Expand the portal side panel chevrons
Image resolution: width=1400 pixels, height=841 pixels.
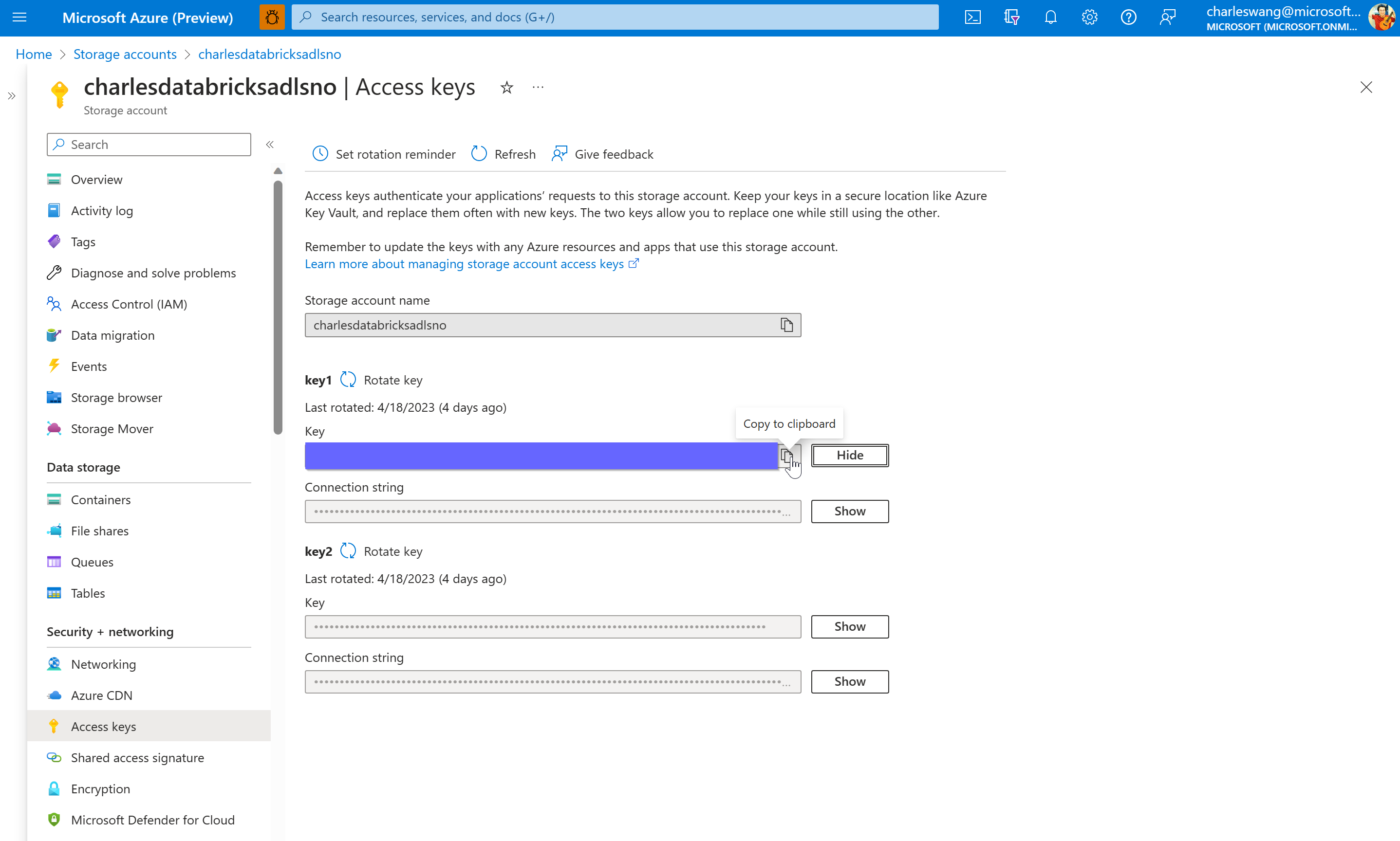11,96
